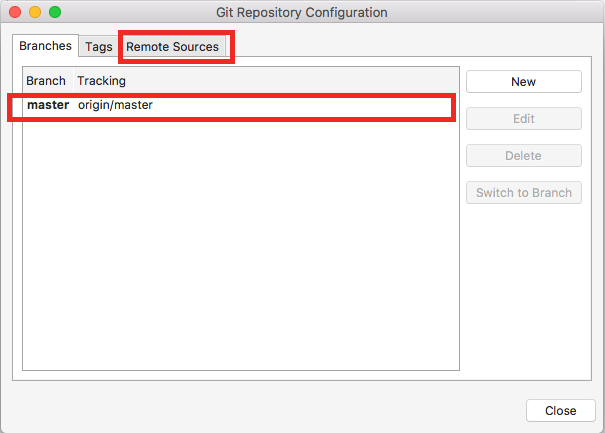
Task: Dismiss the dialog with the bottom Close button
Action: 560,411
